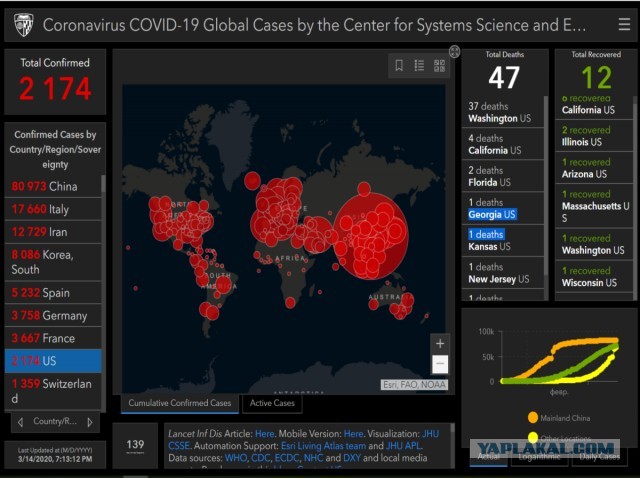640x478 pixels.
Task: Select the Washington US recovered entry
Action: pyautogui.click(x=594, y=244)
